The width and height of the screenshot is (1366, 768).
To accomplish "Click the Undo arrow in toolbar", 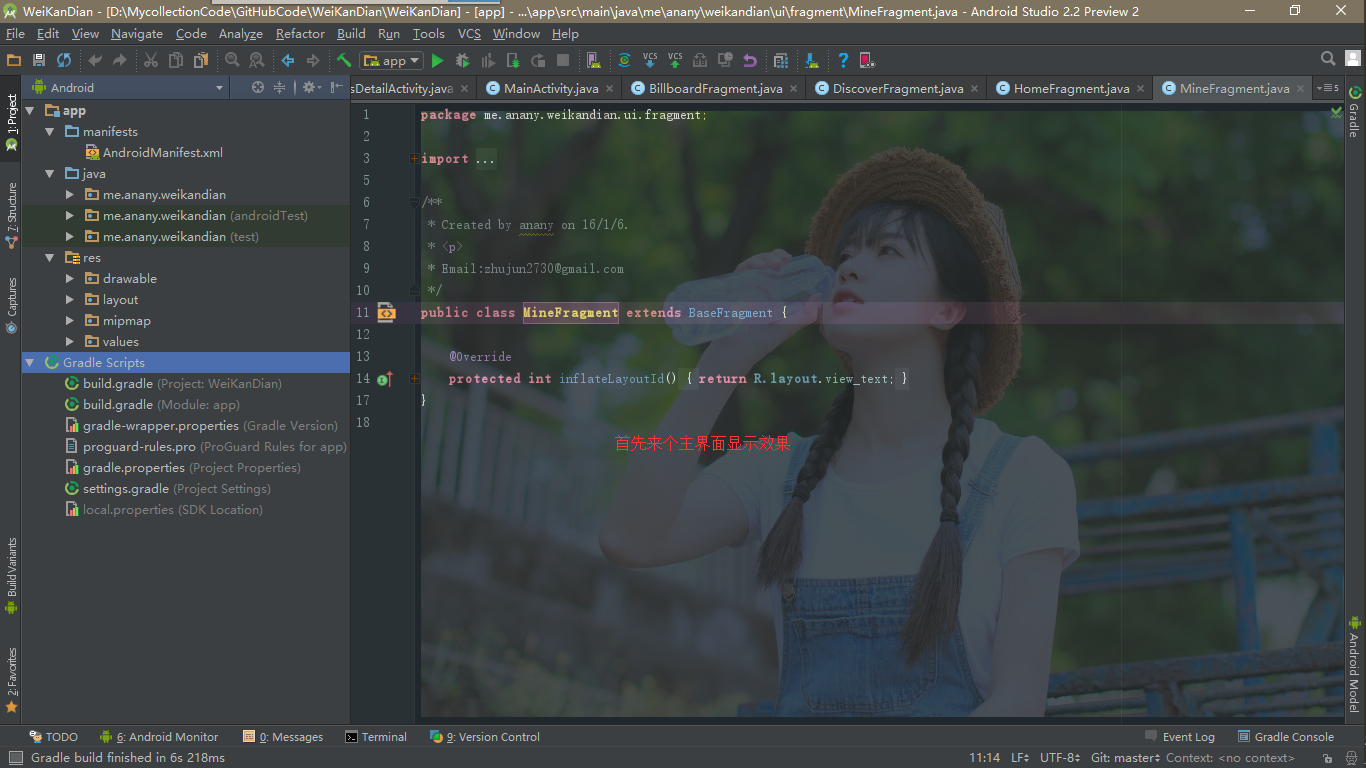I will (x=95, y=60).
